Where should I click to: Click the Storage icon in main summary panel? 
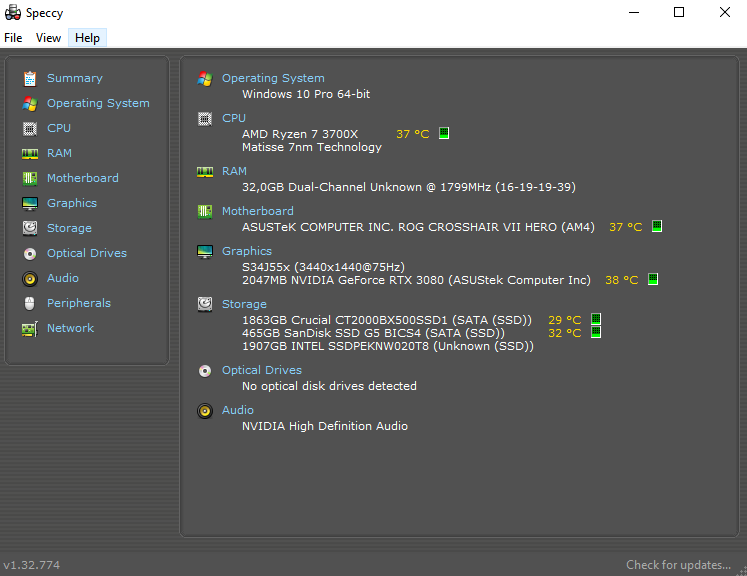tap(205, 304)
